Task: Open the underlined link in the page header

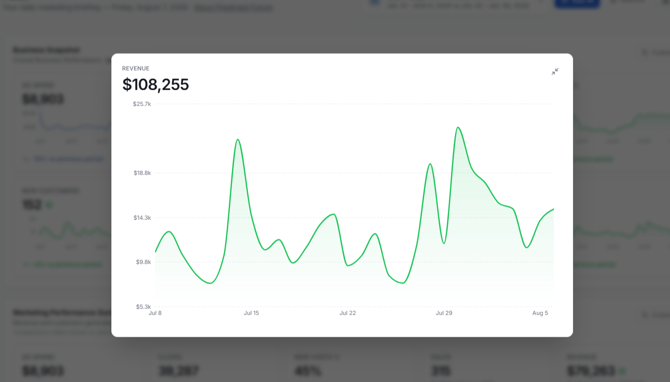Action: pyautogui.click(x=233, y=7)
